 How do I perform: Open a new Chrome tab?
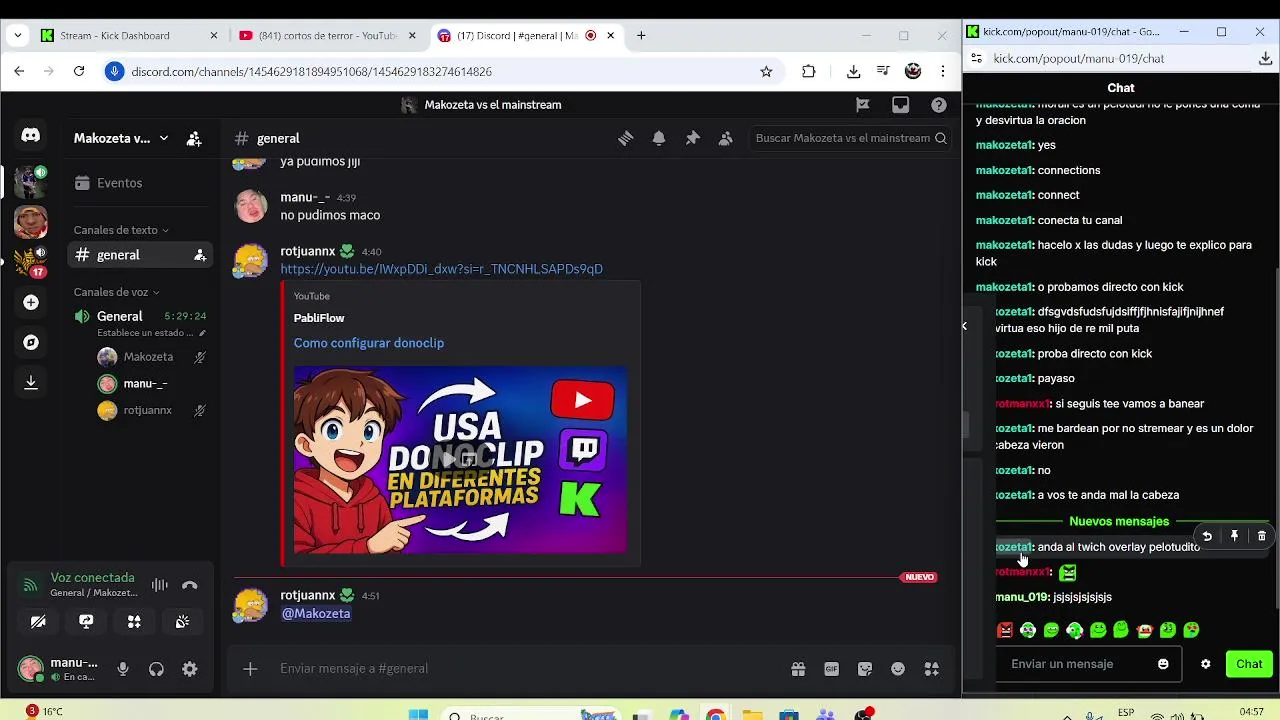(x=641, y=35)
